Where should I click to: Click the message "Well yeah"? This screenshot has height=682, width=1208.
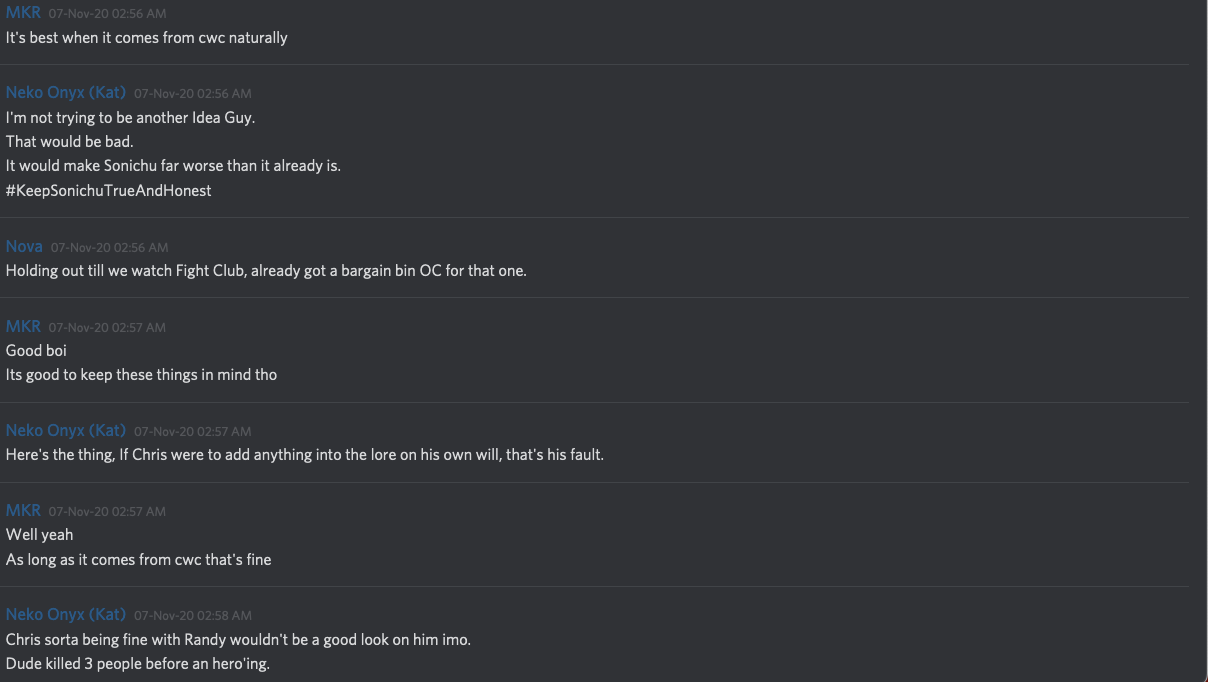(x=39, y=534)
